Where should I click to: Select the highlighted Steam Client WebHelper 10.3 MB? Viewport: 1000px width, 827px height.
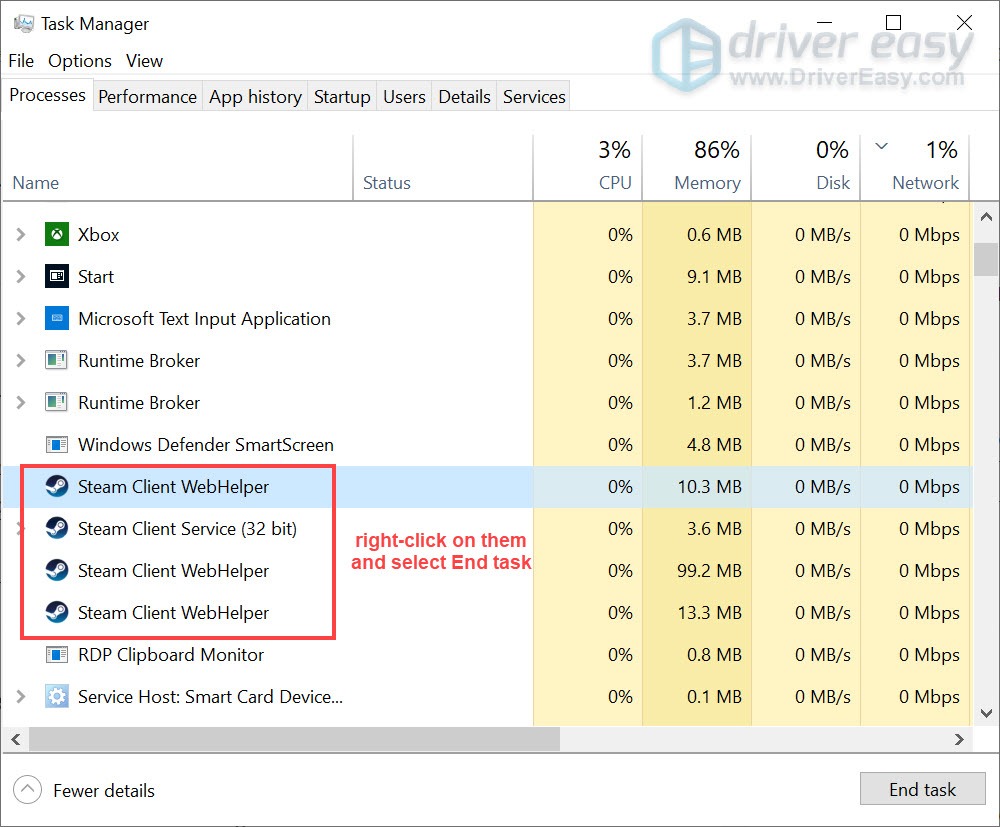pyautogui.click(x=487, y=487)
